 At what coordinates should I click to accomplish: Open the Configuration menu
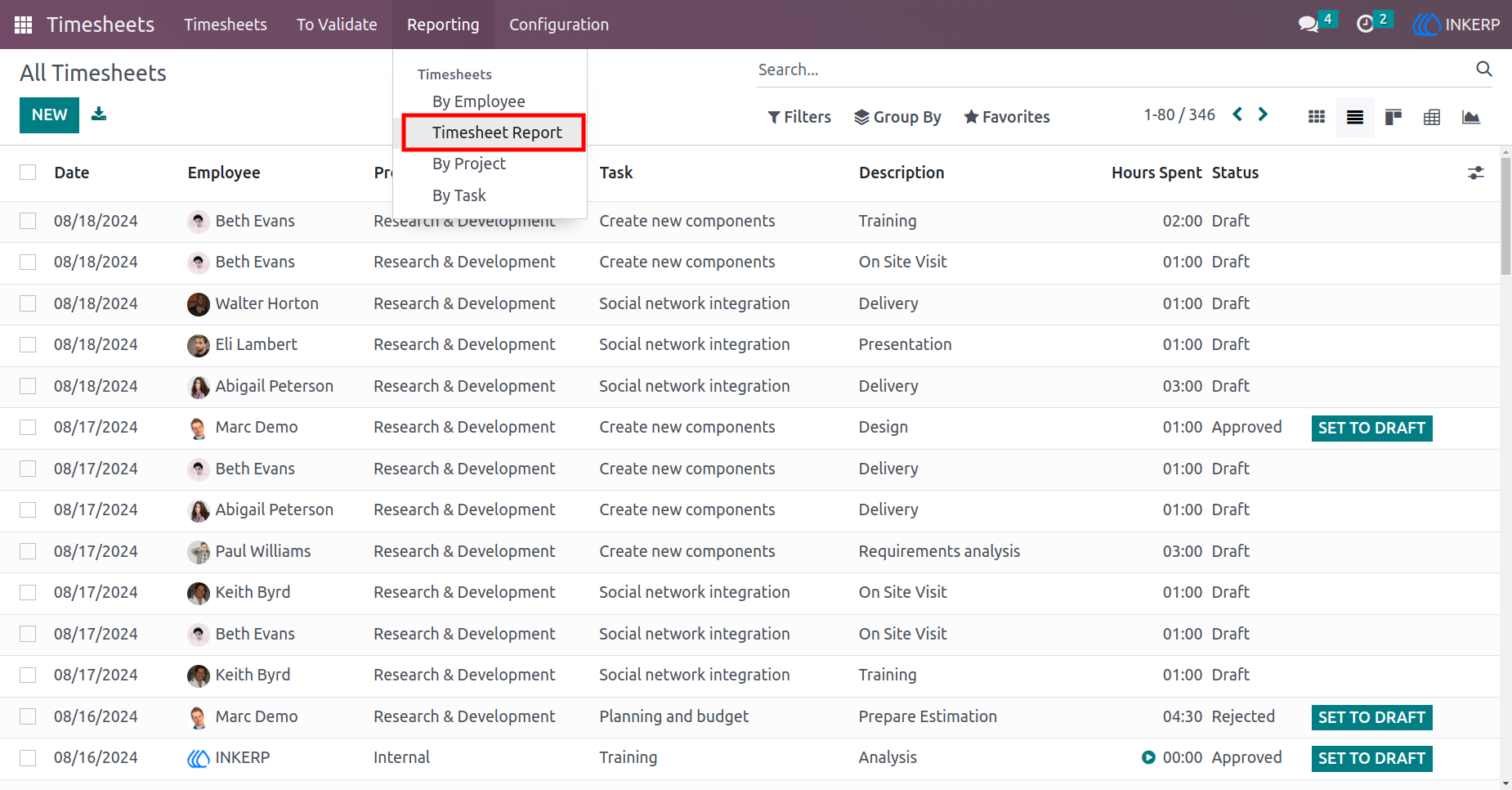pos(559,25)
